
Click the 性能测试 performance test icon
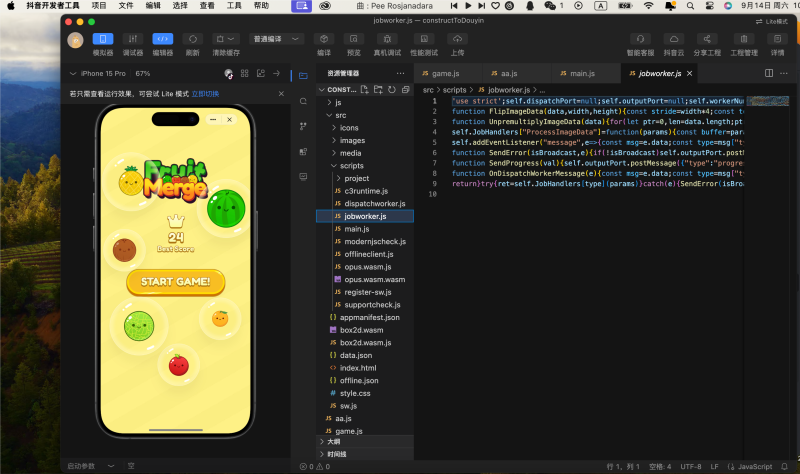[x=424, y=39]
